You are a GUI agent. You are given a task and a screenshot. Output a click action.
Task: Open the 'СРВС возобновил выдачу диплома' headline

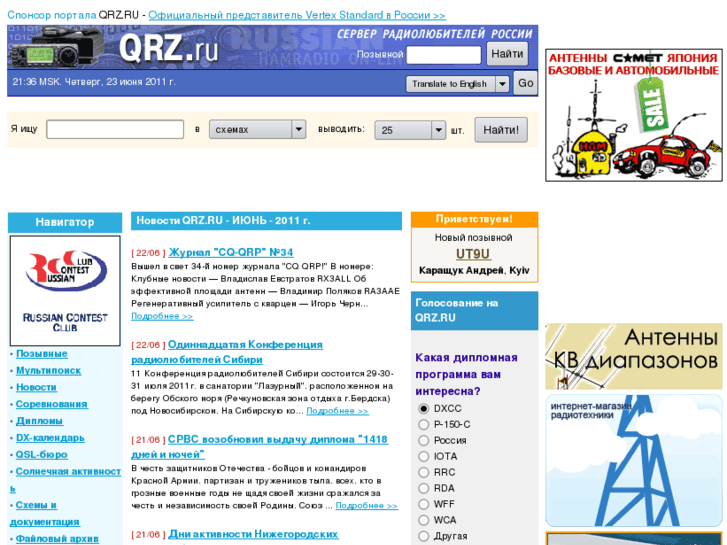point(260,447)
